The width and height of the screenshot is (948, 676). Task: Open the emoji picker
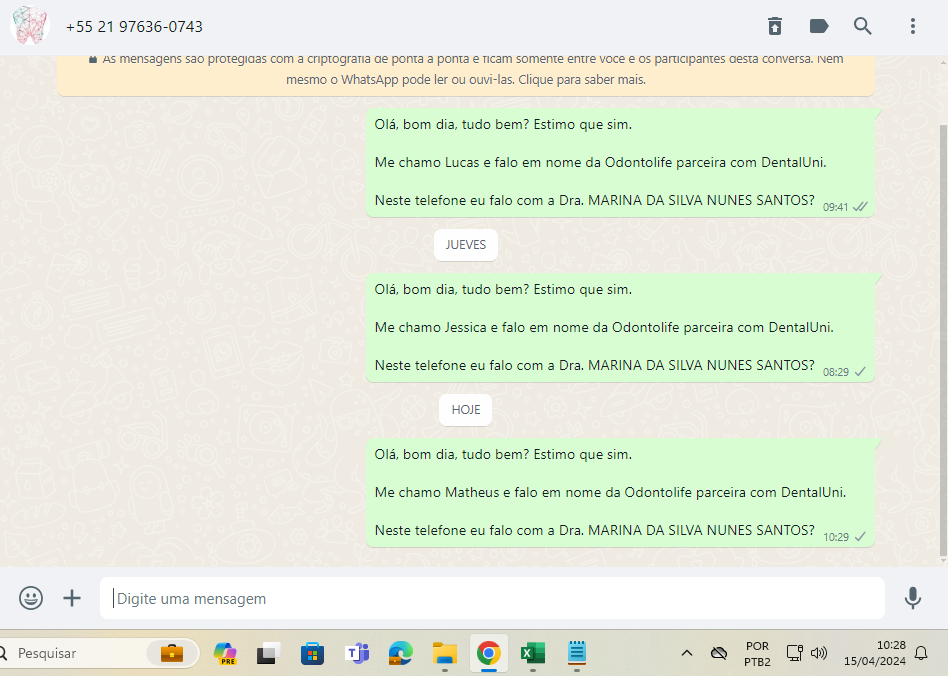coord(31,598)
